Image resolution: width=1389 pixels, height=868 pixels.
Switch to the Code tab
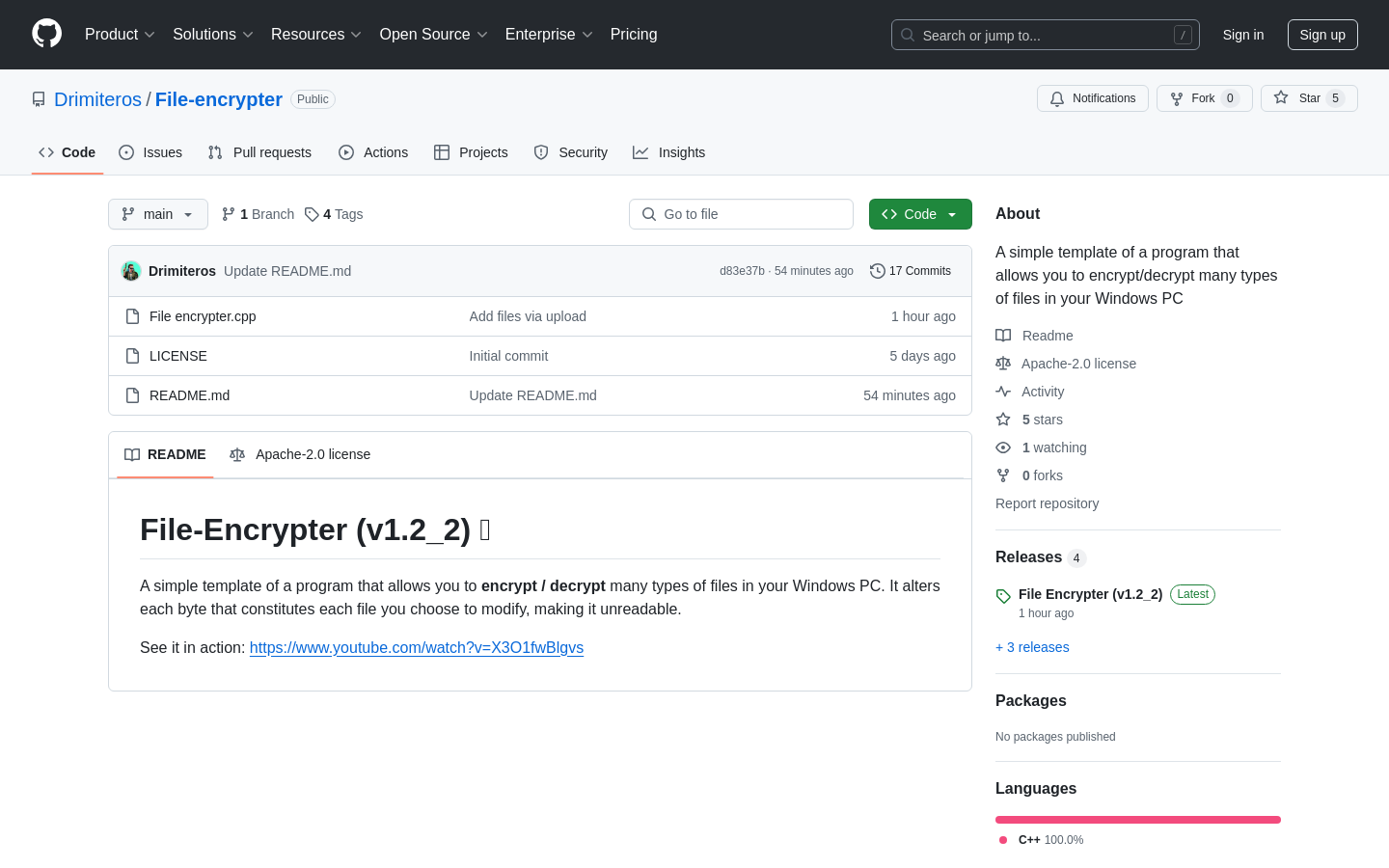tap(68, 152)
